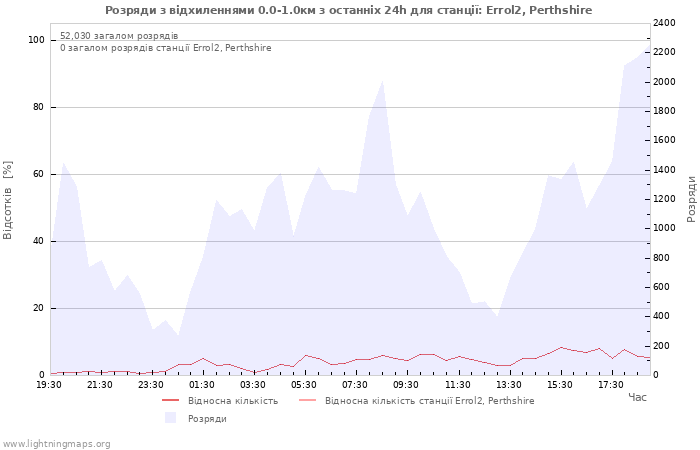Click the 17:30 time axis label

(x=611, y=385)
